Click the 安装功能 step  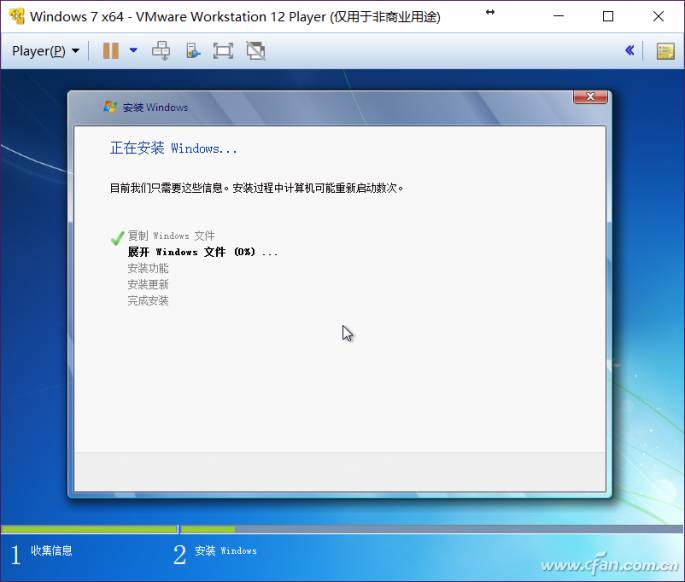pyautogui.click(x=148, y=268)
